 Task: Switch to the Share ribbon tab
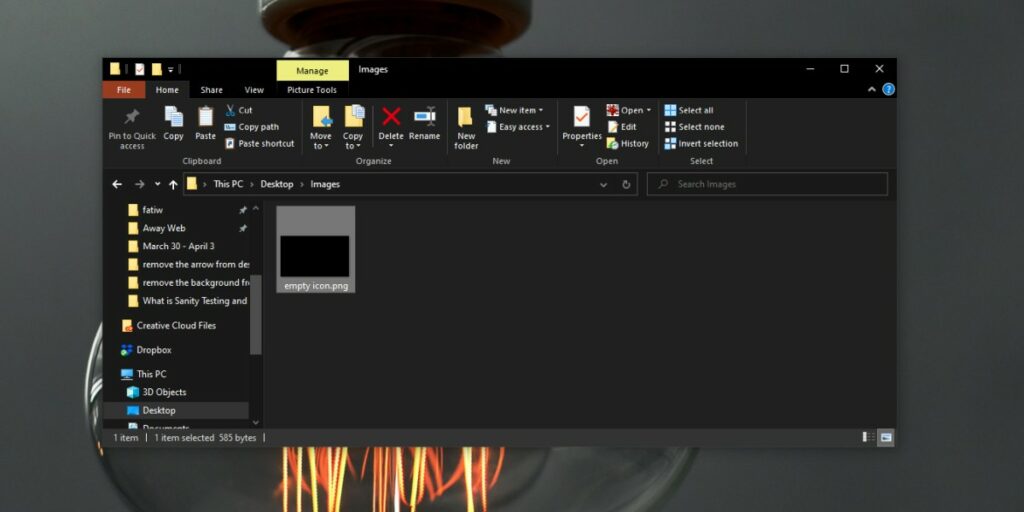(x=212, y=90)
